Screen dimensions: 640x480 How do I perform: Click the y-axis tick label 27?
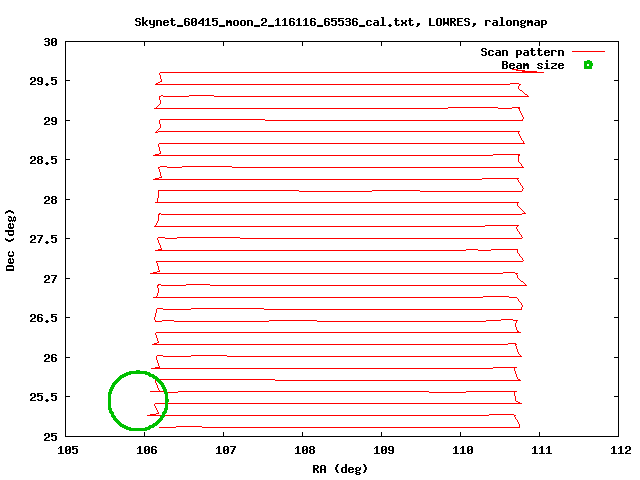coord(51,279)
